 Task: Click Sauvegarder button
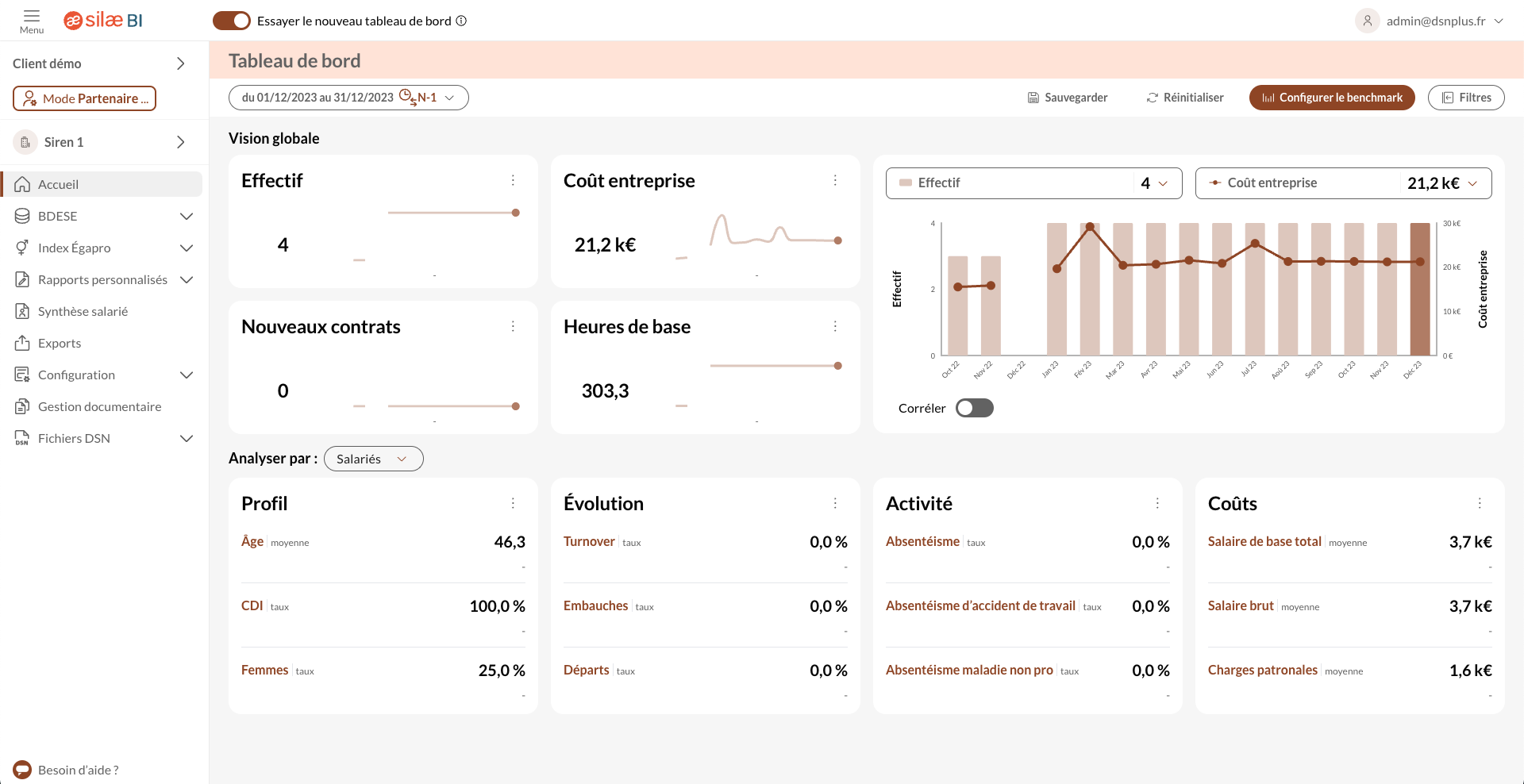[1068, 98]
